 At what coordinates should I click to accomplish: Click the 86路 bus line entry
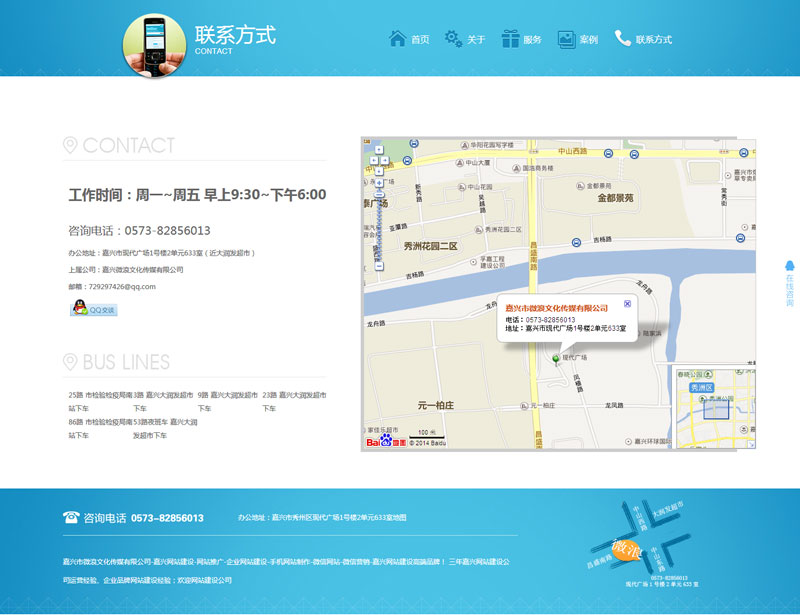tap(100, 429)
